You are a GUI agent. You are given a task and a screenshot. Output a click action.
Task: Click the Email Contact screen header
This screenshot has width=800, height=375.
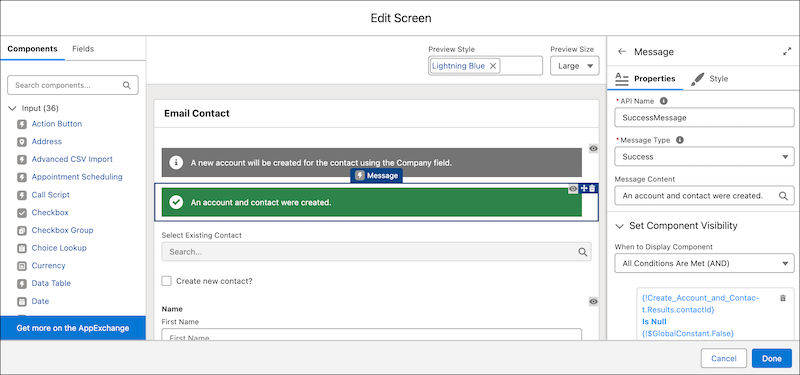coord(197,113)
